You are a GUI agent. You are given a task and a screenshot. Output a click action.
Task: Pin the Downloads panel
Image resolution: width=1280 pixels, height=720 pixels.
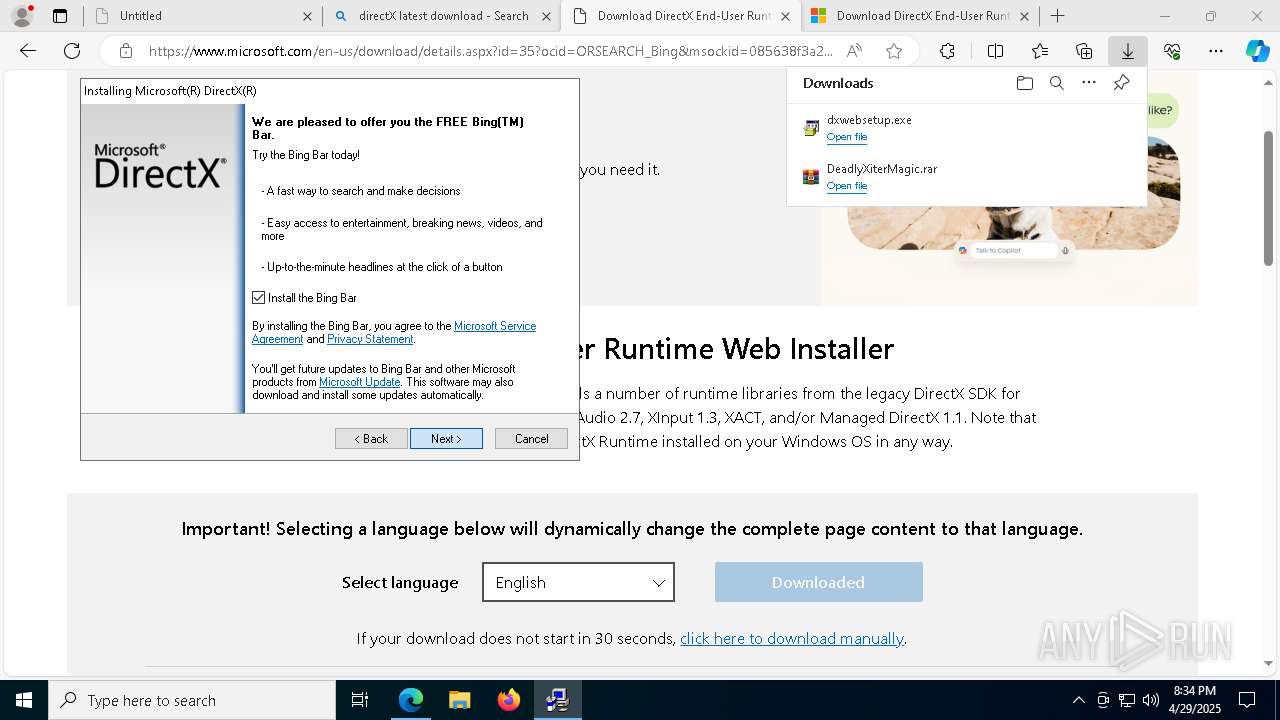[1121, 83]
